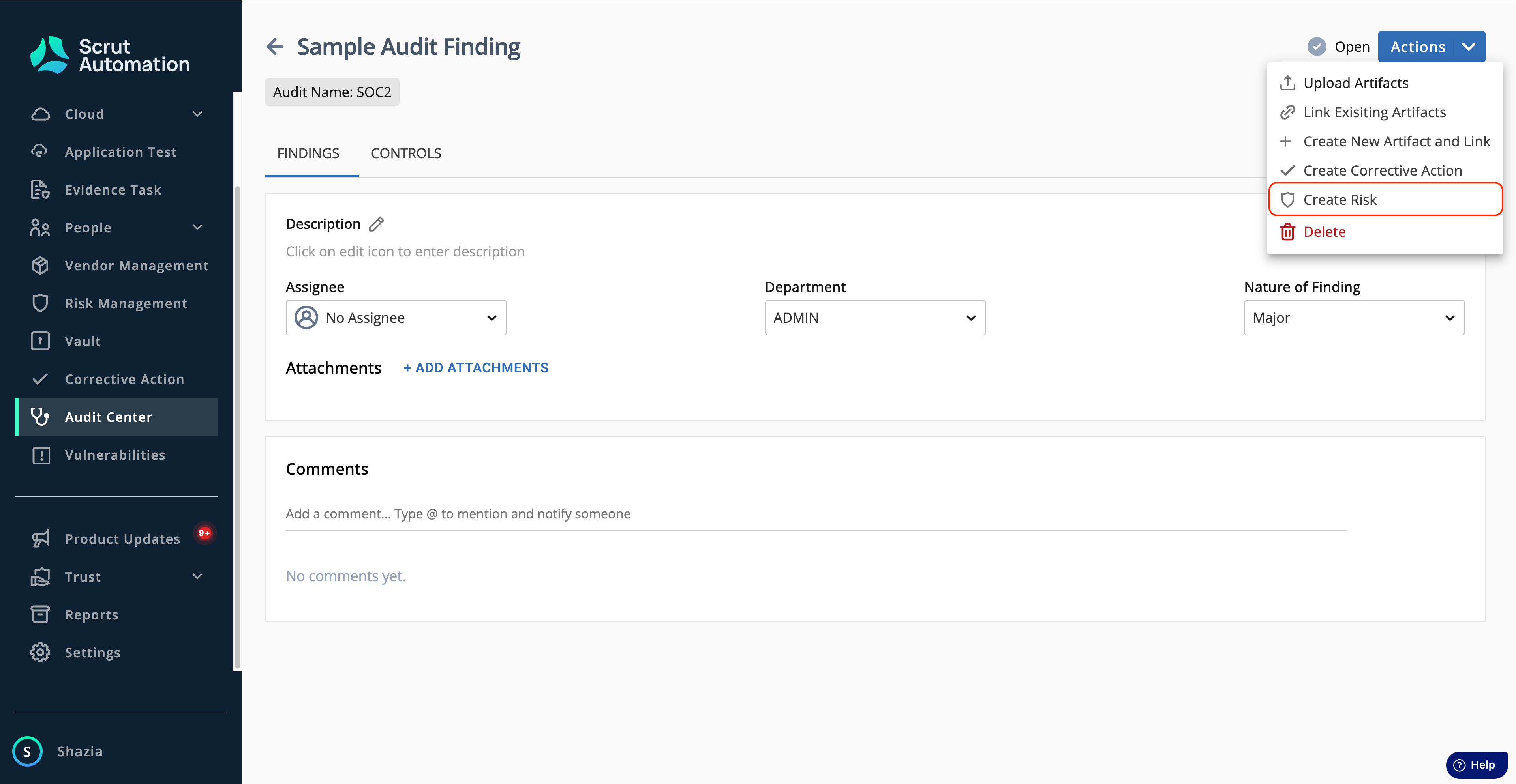
Task: Click the Actions button label
Action: tap(1417, 47)
